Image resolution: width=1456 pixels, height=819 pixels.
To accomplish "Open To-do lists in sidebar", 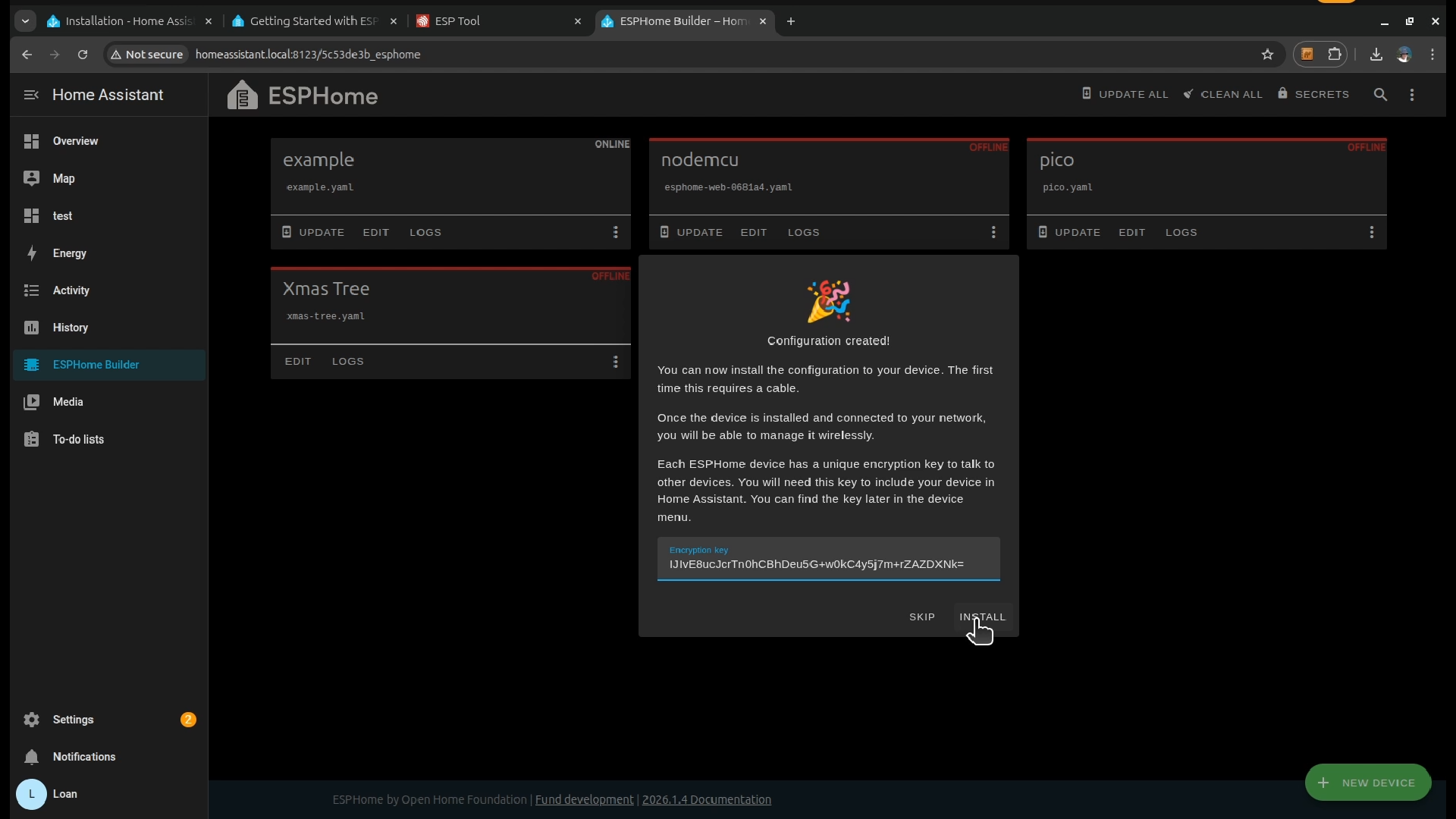I will tap(109, 439).
